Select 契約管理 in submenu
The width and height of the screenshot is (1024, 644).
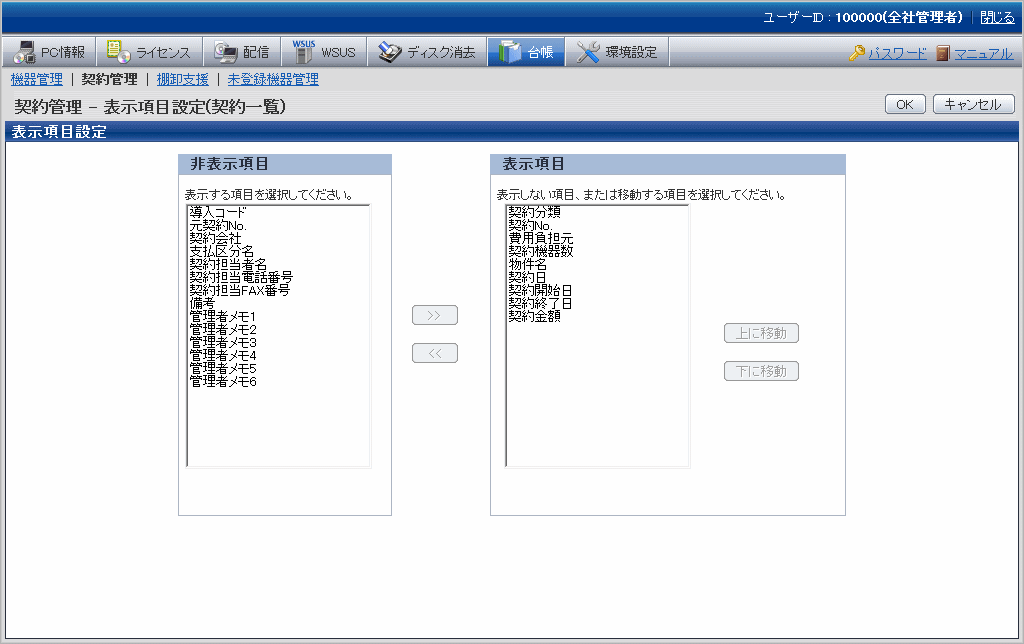[109, 79]
